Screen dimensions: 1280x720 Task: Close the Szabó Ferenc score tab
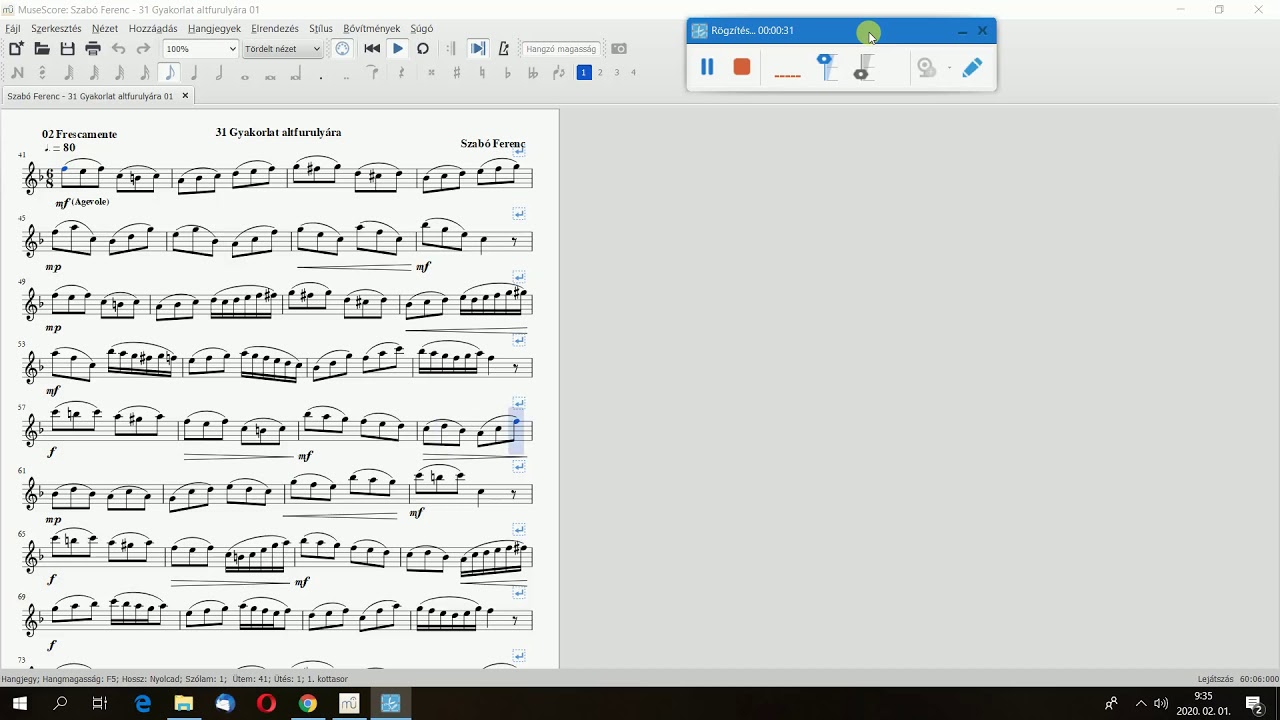click(x=185, y=96)
